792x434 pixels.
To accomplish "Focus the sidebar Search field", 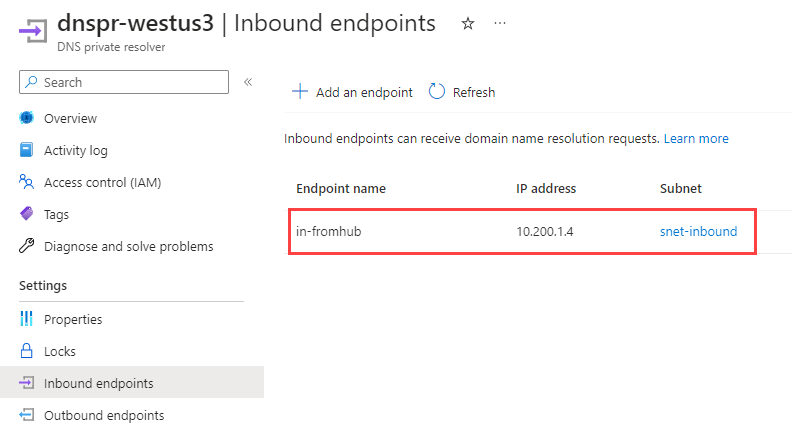I will pos(124,82).
